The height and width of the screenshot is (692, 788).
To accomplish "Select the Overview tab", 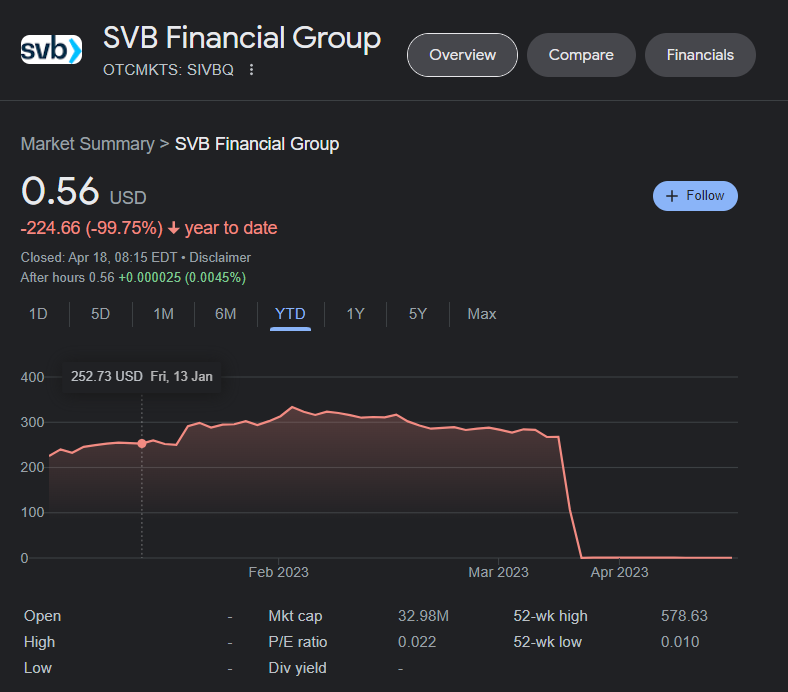I will tap(462, 55).
